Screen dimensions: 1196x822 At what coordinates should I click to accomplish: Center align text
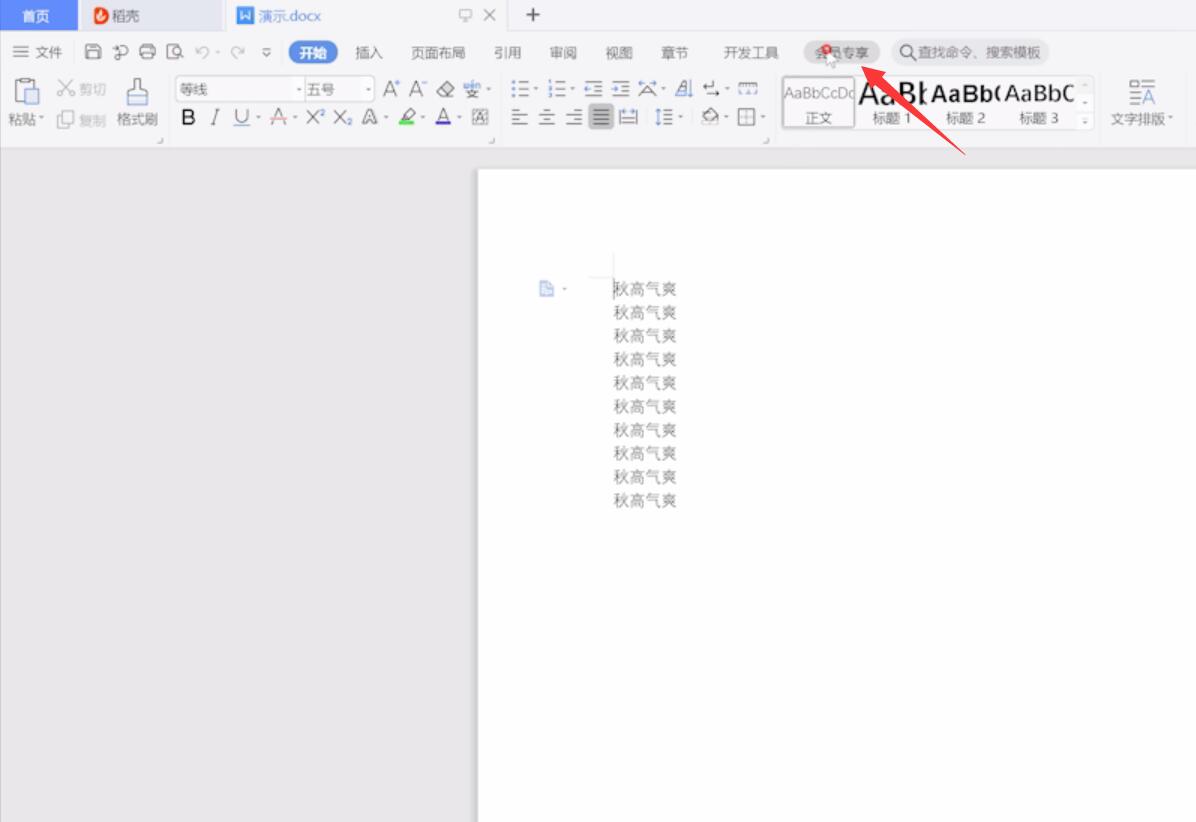click(547, 117)
